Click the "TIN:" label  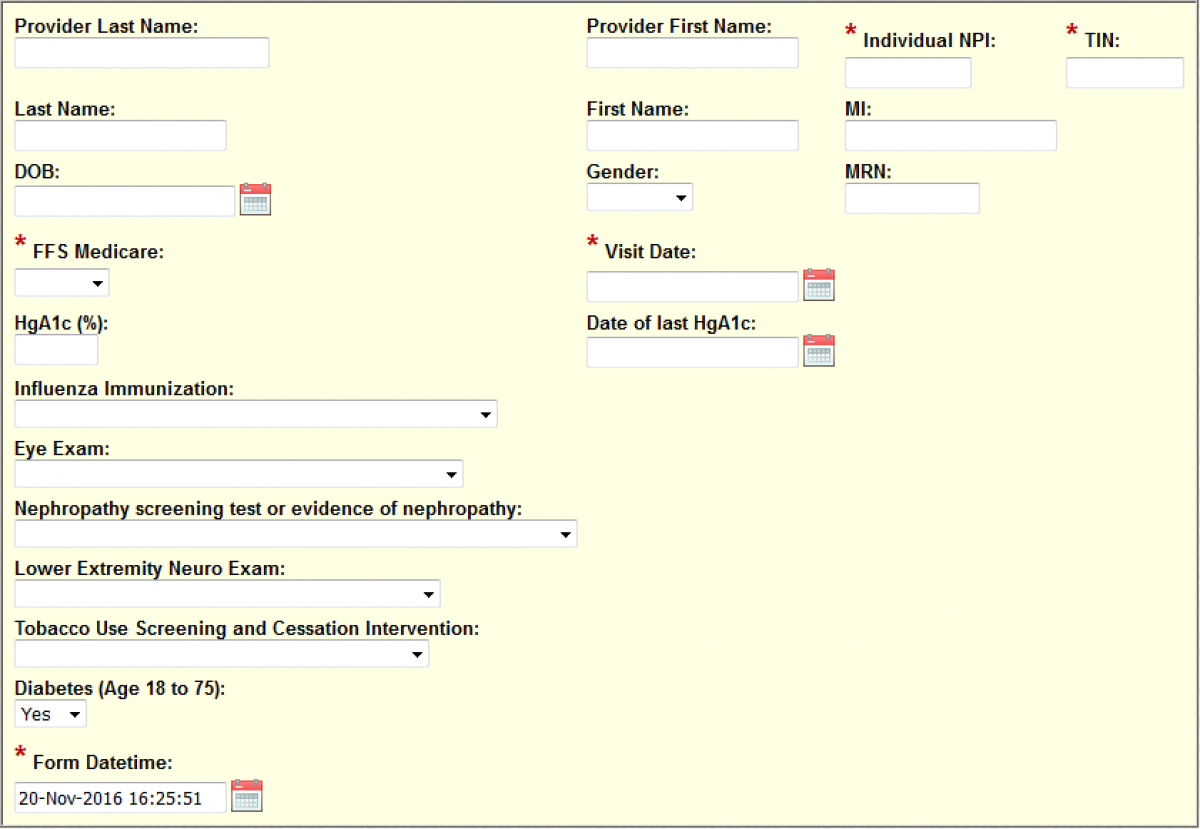click(x=1102, y=41)
